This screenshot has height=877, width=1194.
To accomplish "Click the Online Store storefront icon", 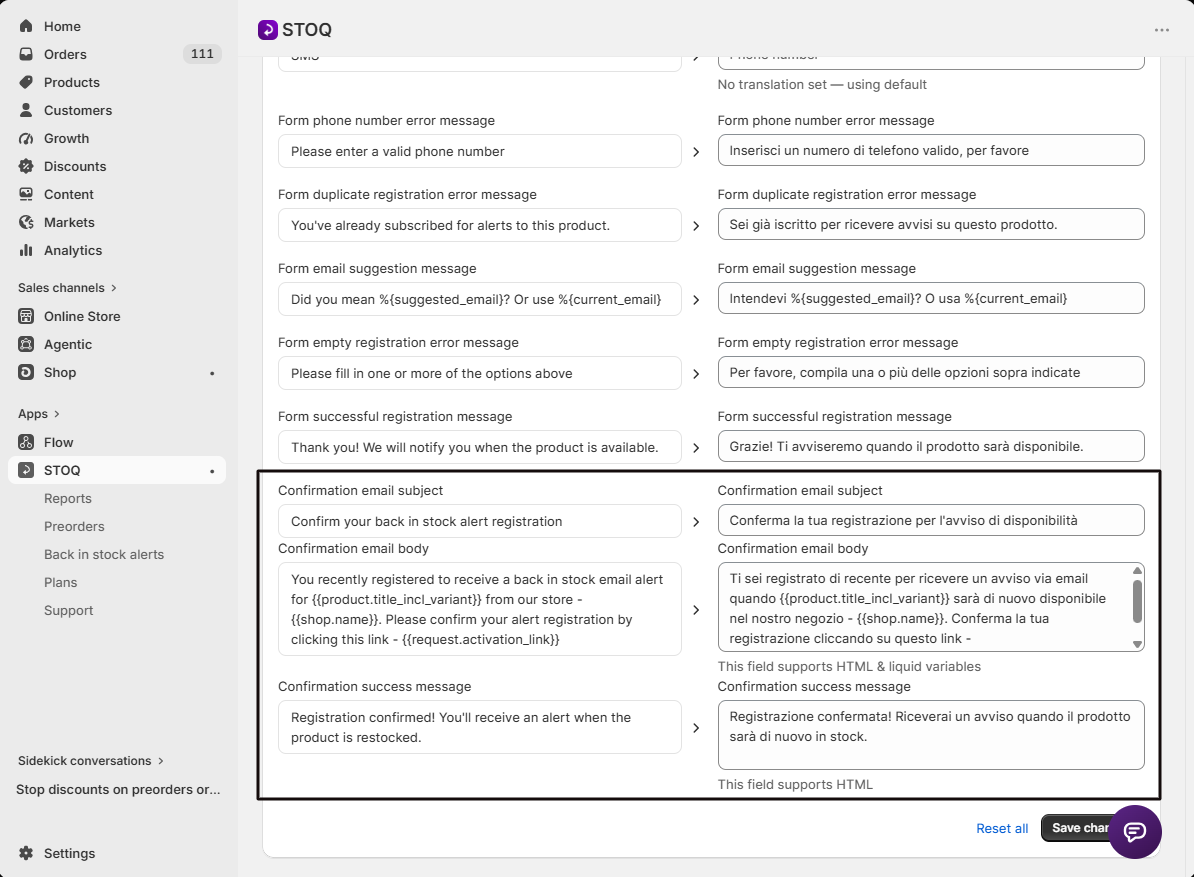I will [26, 316].
